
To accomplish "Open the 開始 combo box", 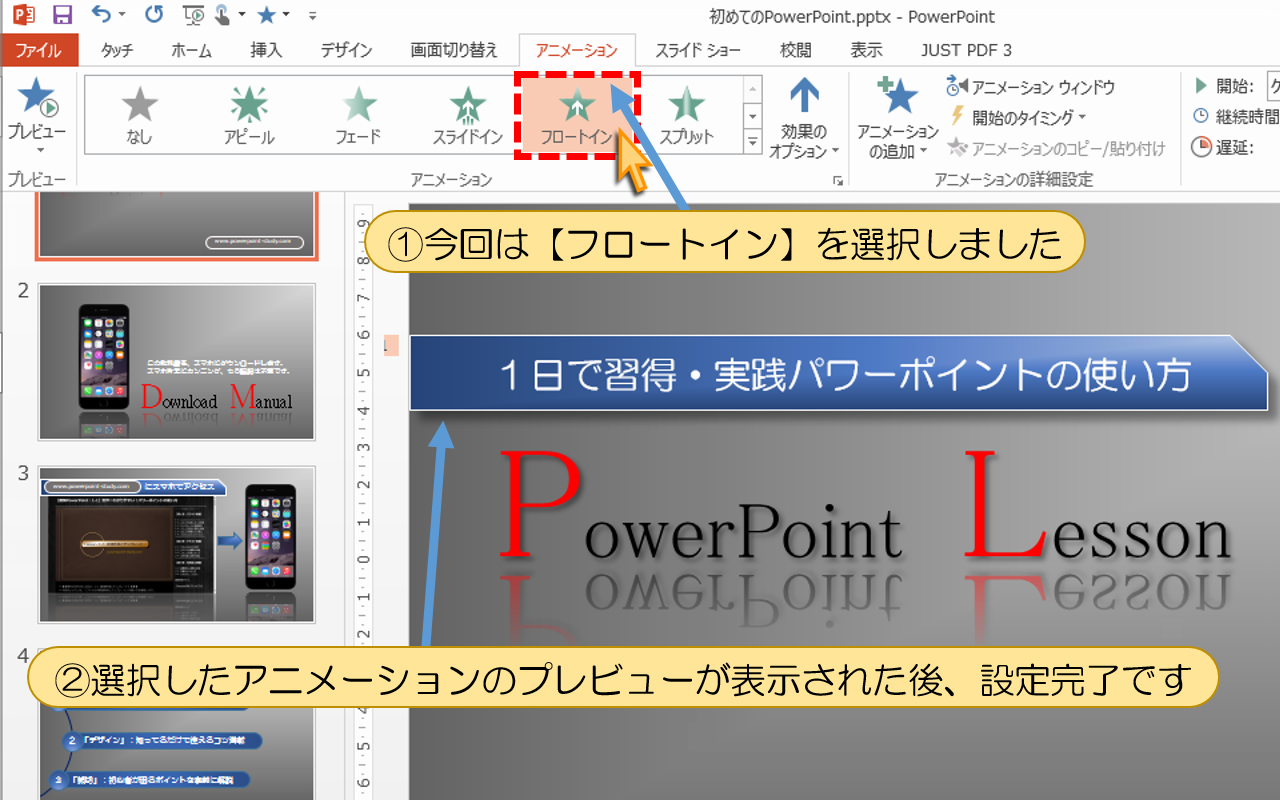I will [x=1273, y=86].
